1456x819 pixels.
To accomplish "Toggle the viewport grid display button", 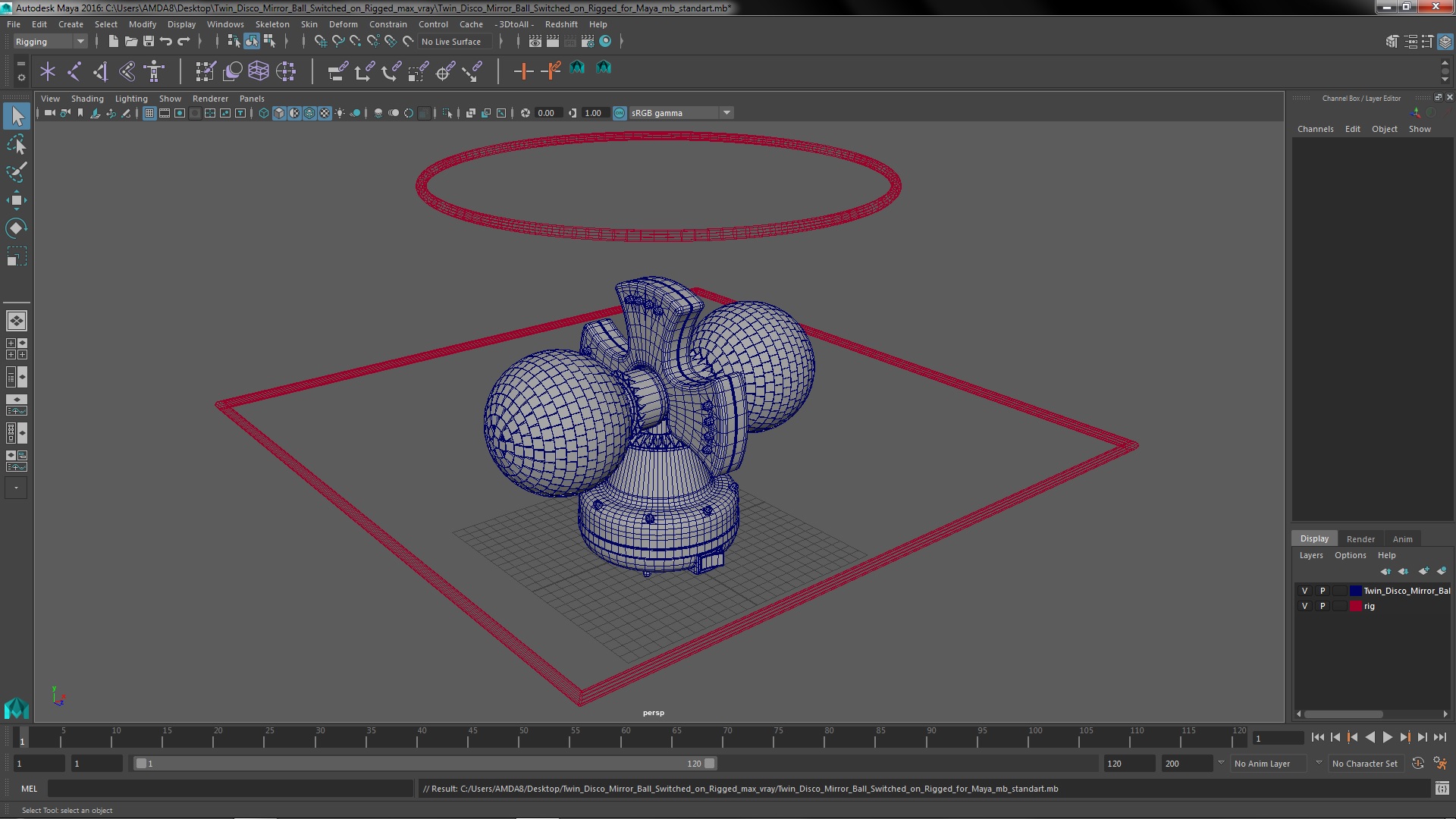I will point(149,113).
